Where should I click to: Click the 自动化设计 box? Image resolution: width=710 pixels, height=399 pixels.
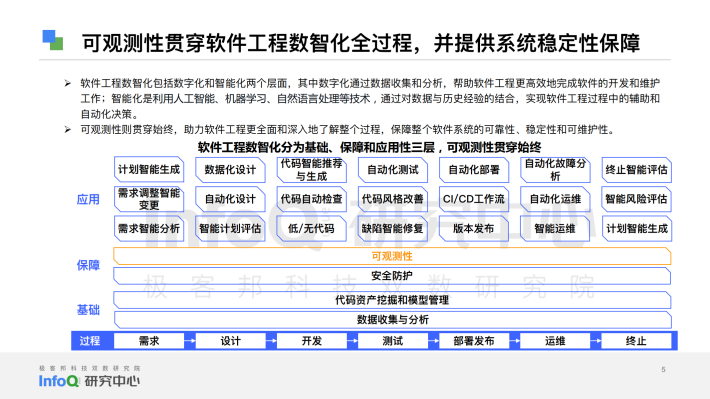tap(230, 199)
